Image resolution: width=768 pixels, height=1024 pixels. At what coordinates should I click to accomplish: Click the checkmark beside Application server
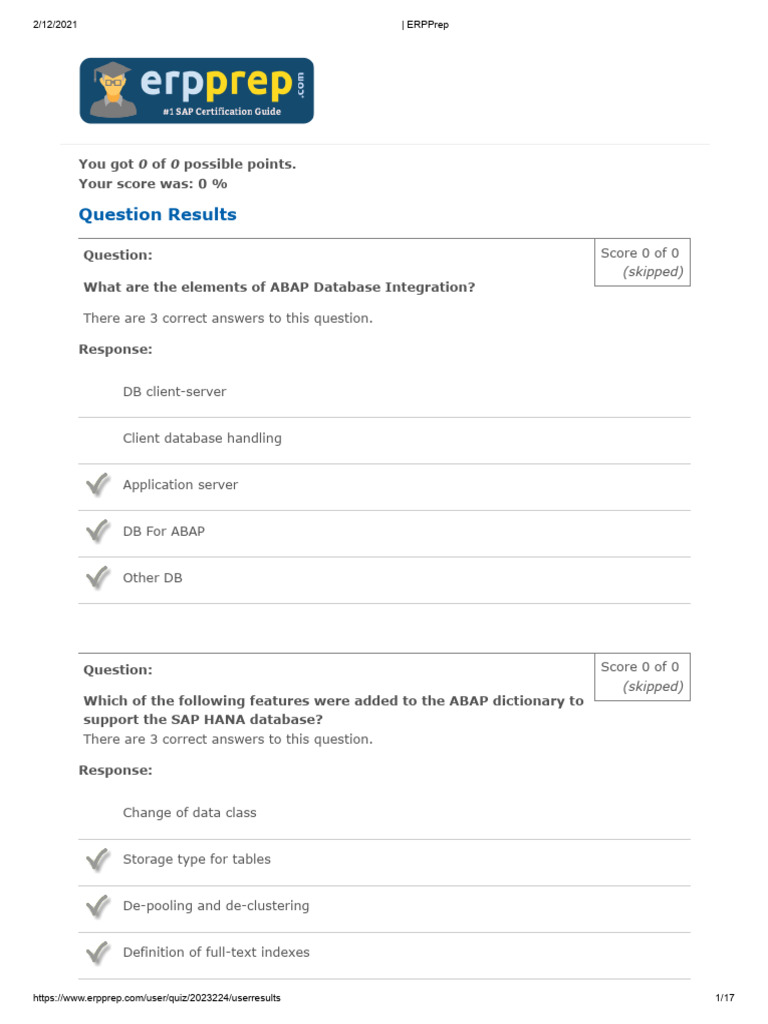click(x=98, y=485)
